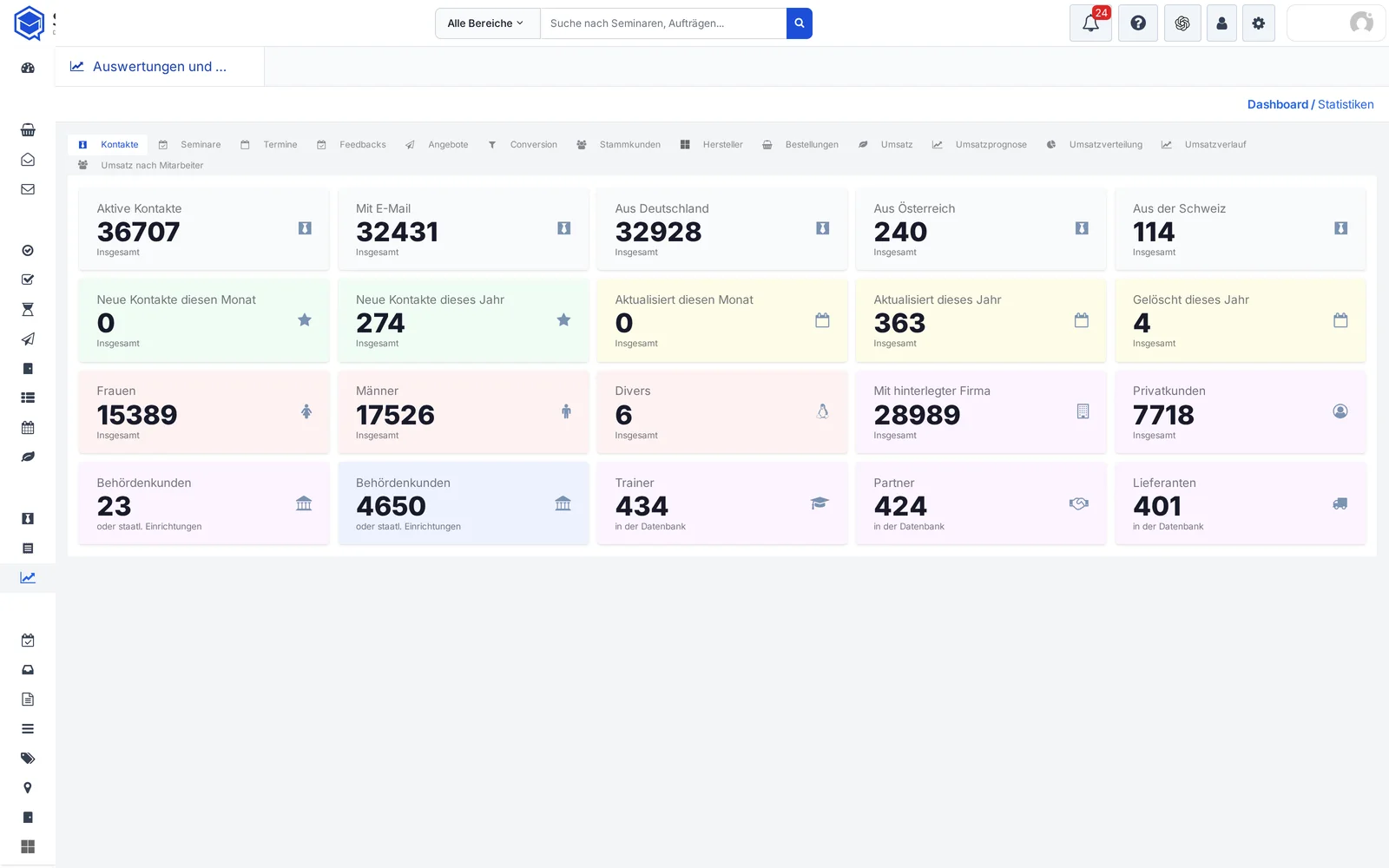This screenshot has width=1389, height=868.
Task: Follow the Dashboard breadcrumb link
Action: [1277, 104]
